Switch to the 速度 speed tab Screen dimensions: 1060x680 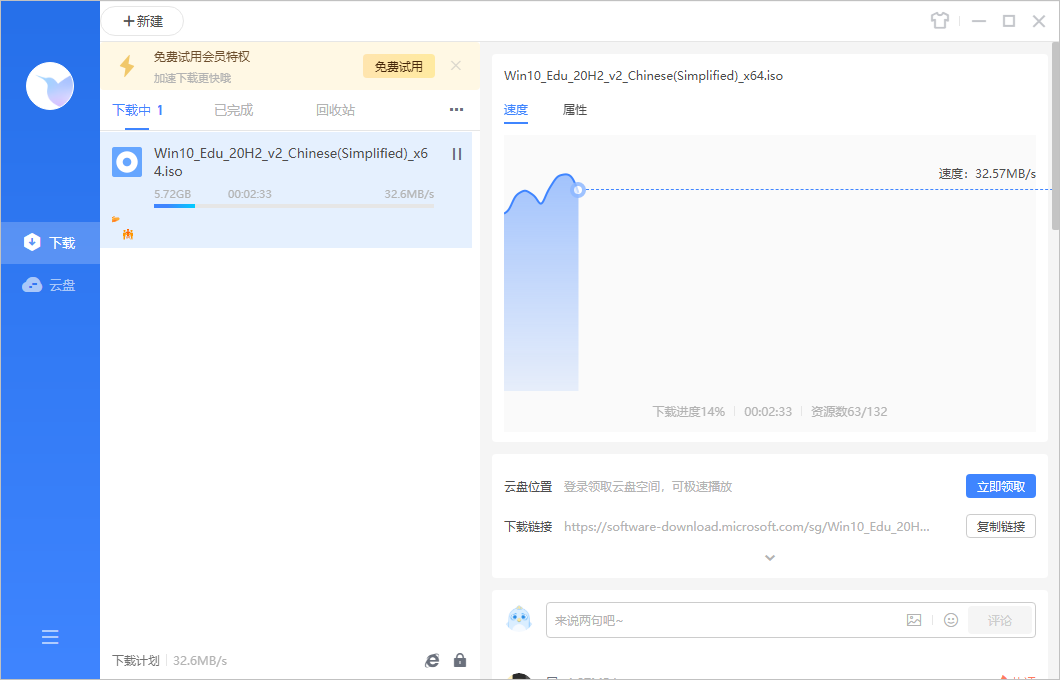516,110
